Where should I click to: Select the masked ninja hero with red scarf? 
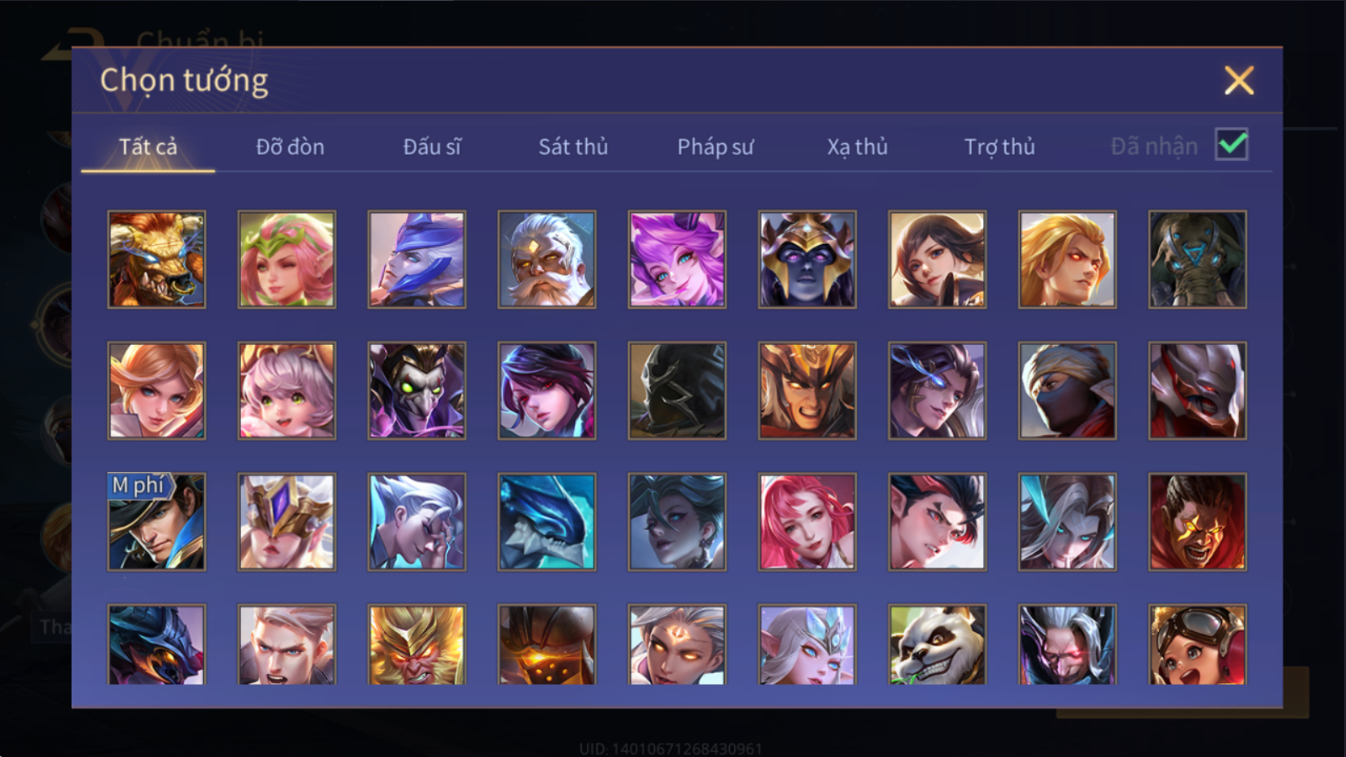tap(1067, 391)
